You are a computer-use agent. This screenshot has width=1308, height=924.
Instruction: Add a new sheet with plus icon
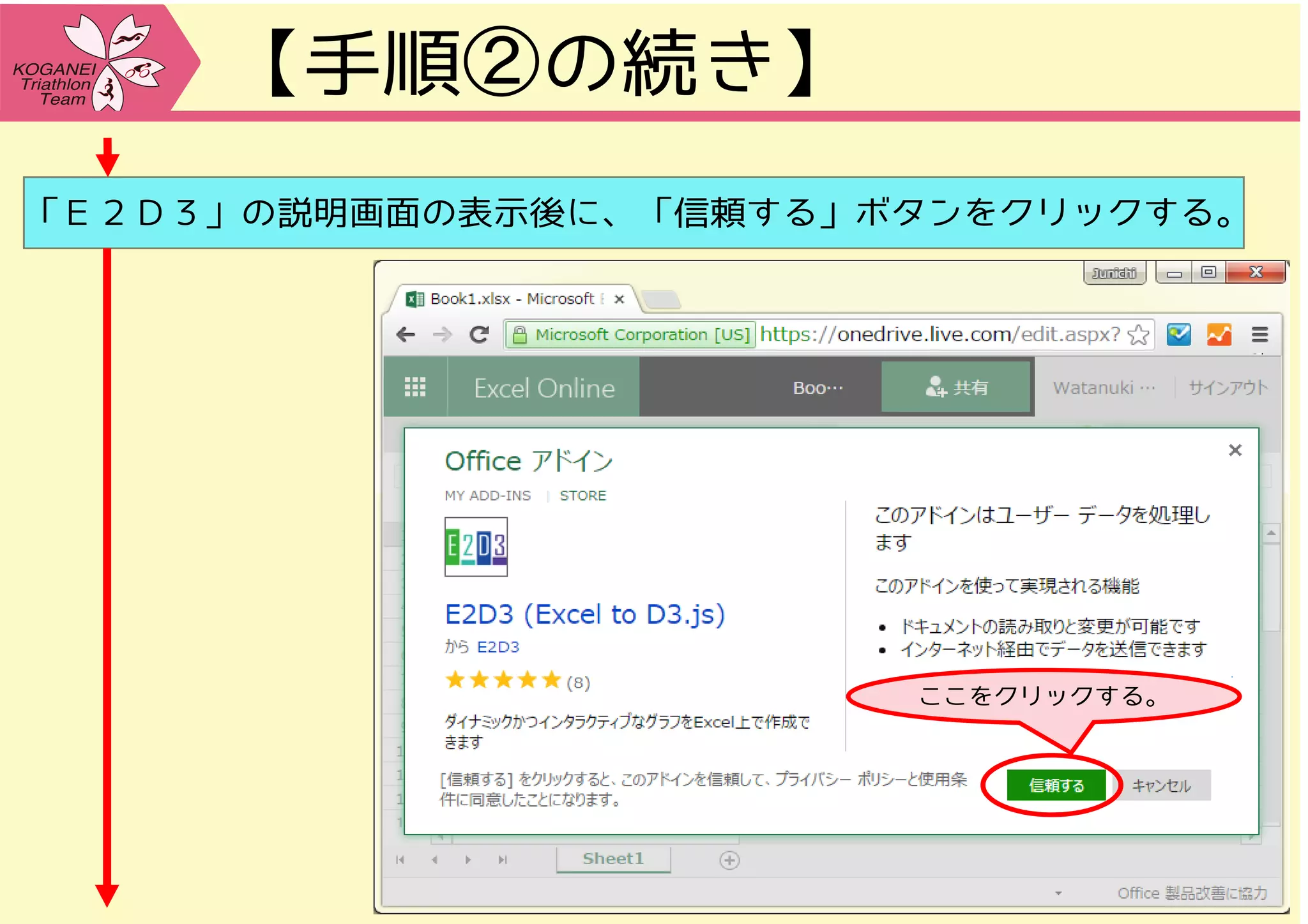tap(729, 860)
